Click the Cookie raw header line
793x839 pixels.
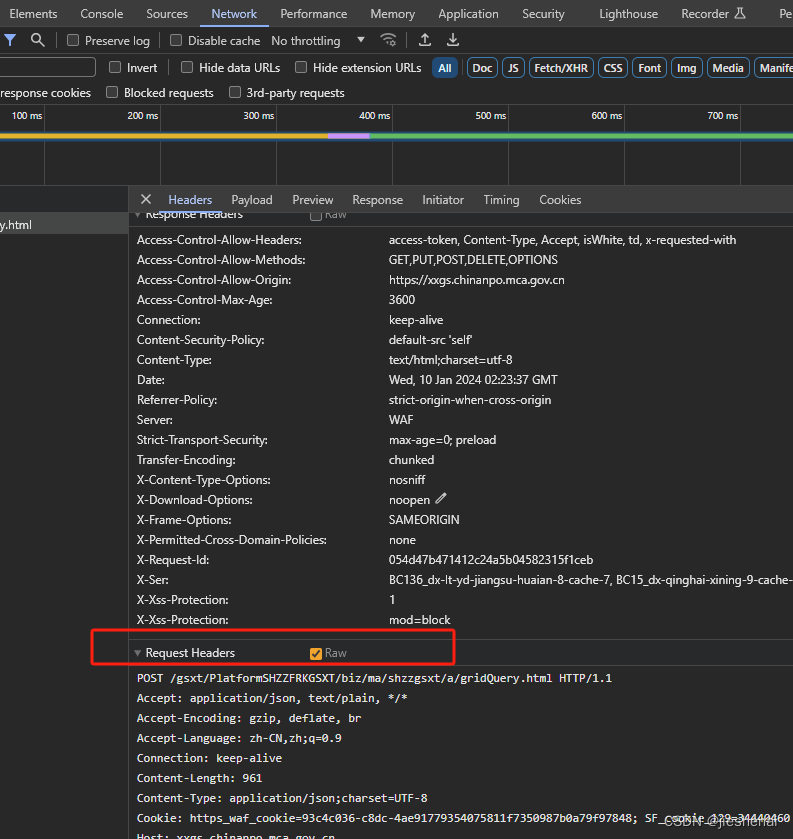(x=463, y=818)
